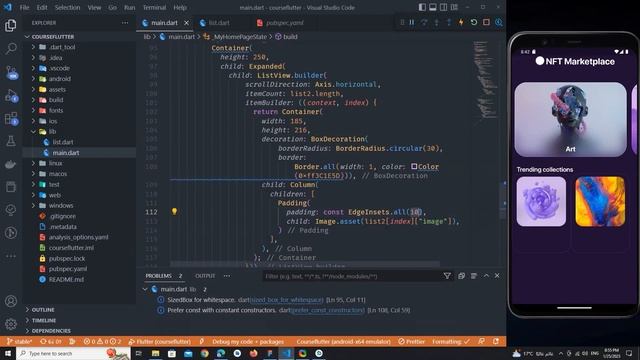Toggle the bottom panel layout

point(433,7)
